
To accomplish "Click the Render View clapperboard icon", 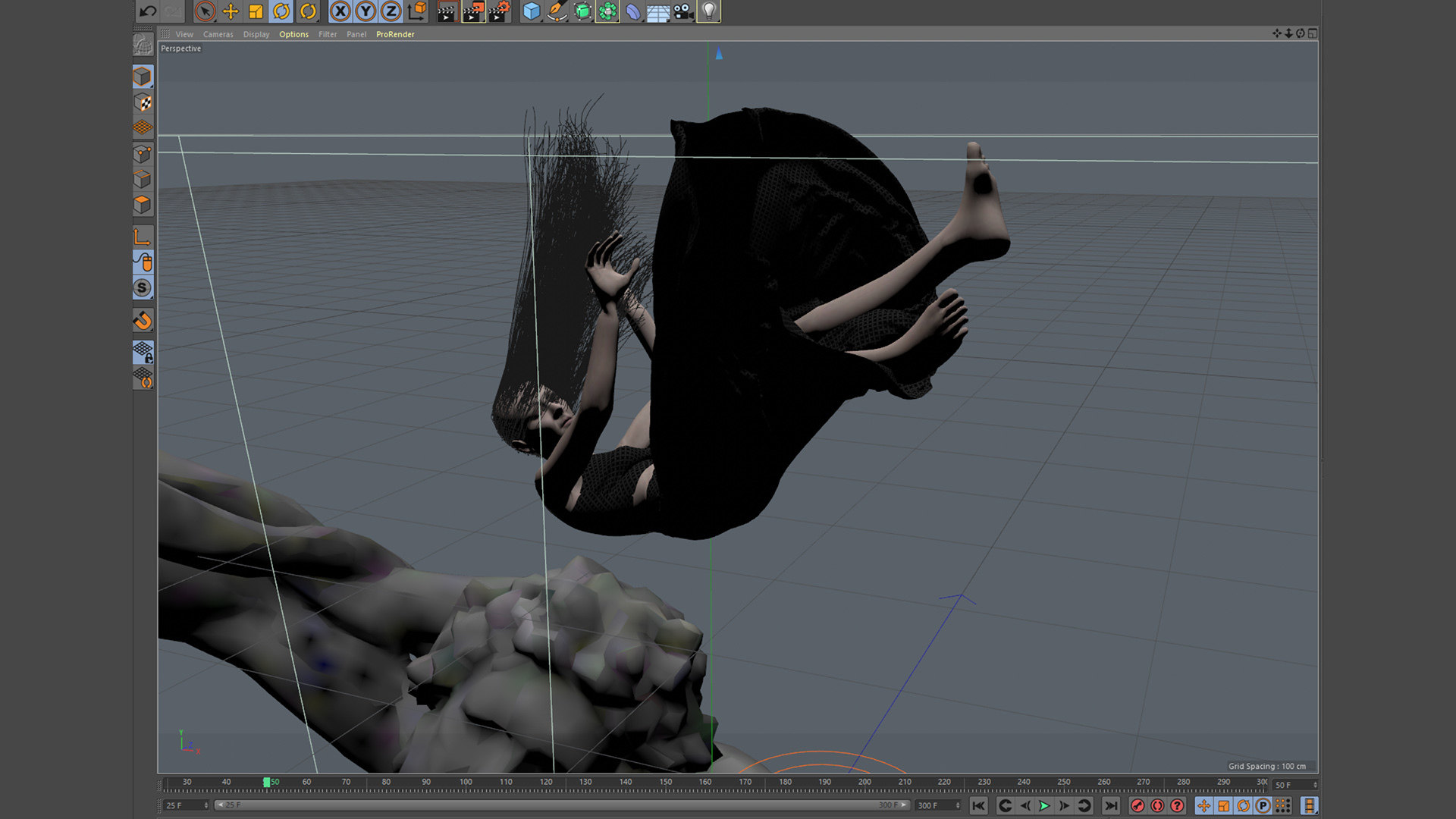I will 446,11.
